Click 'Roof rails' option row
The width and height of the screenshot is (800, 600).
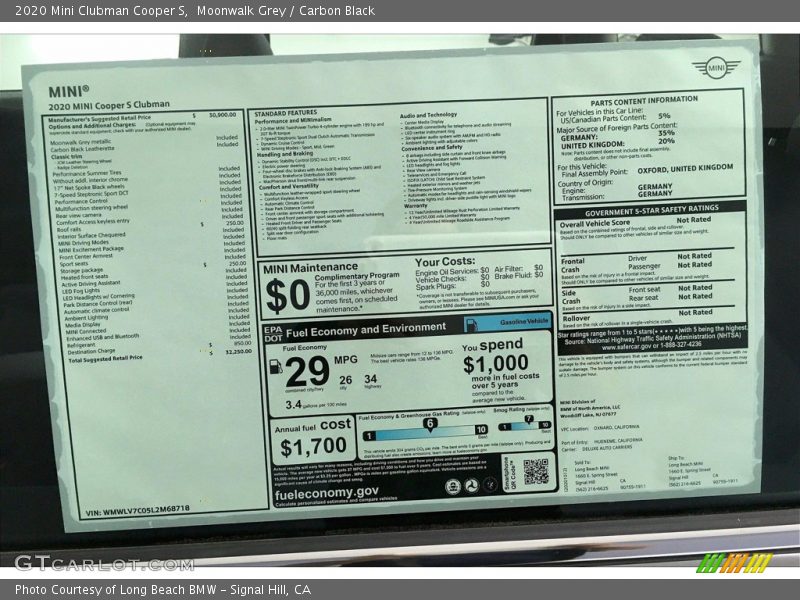pyautogui.click(x=69, y=229)
